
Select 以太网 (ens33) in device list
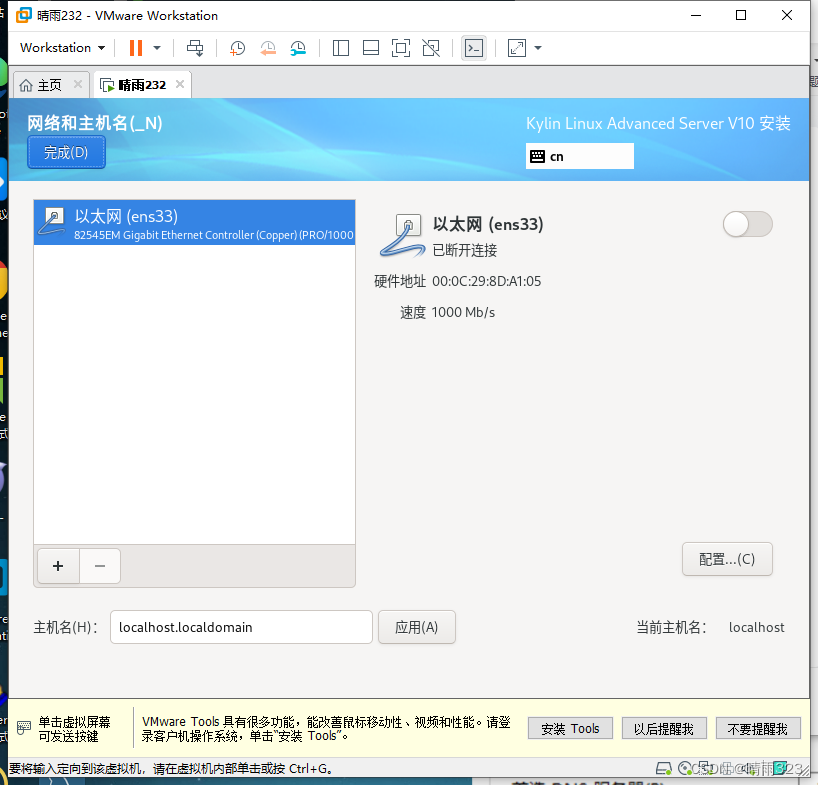click(194, 223)
